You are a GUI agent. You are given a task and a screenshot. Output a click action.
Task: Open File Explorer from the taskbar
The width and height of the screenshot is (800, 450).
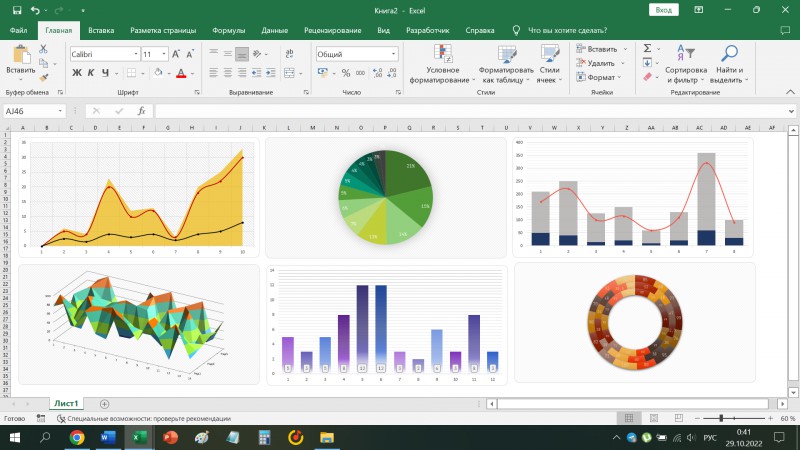[x=327, y=437]
